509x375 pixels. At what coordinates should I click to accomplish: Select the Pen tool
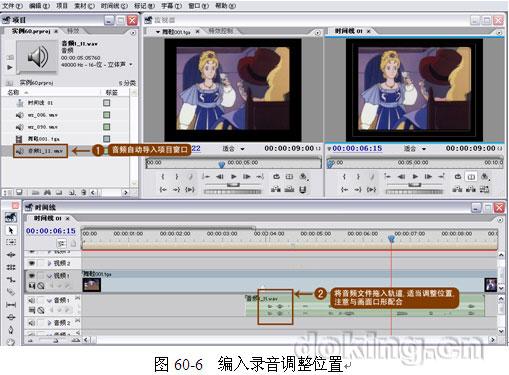(11, 329)
